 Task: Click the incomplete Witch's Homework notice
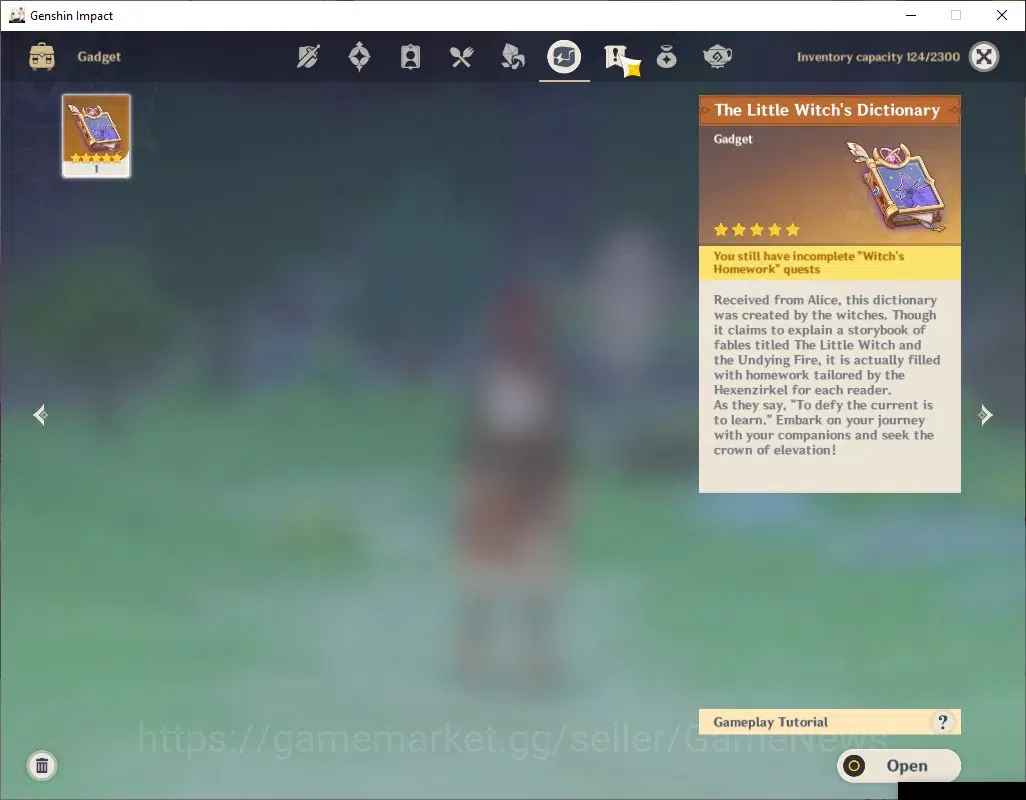[830, 263]
